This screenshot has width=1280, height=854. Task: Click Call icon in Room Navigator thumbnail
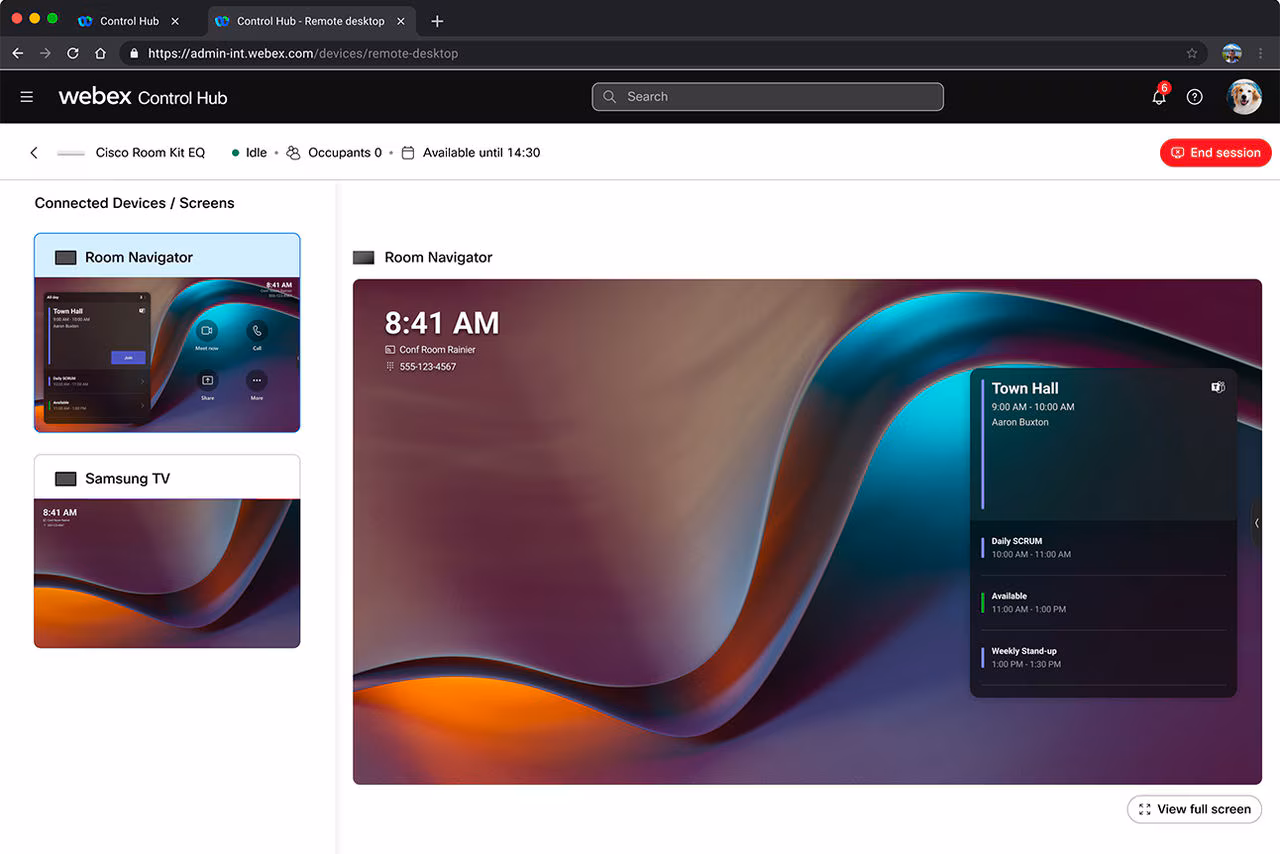point(257,331)
